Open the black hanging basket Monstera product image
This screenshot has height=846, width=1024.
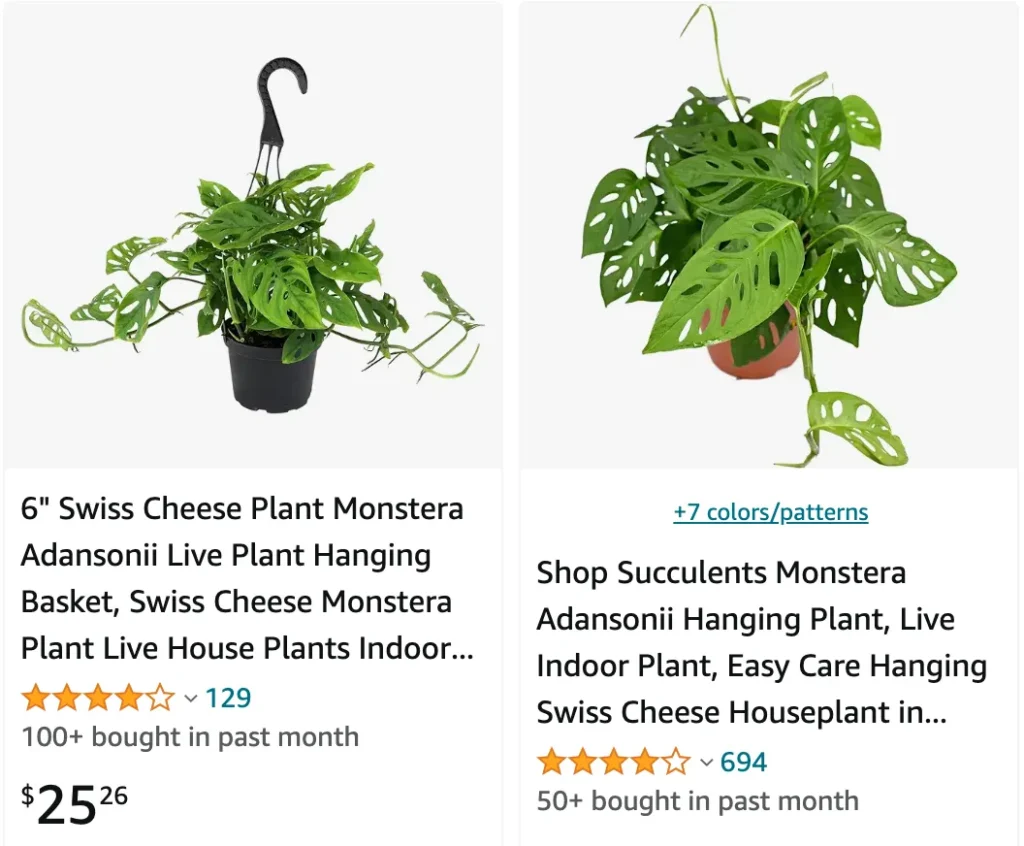(x=253, y=235)
